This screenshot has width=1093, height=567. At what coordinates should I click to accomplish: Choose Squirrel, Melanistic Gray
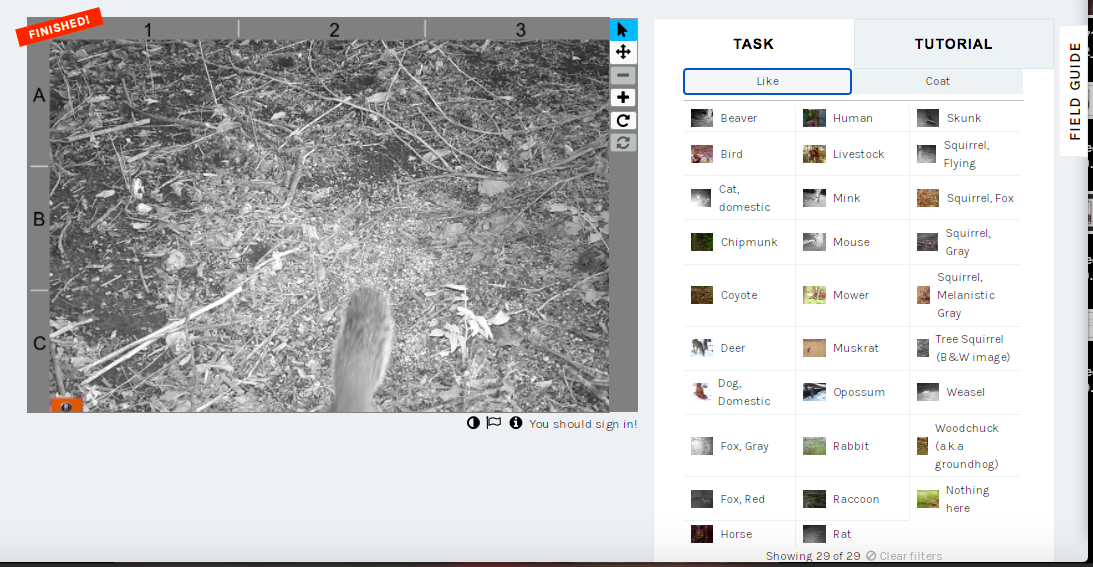pyautogui.click(x=965, y=295)
